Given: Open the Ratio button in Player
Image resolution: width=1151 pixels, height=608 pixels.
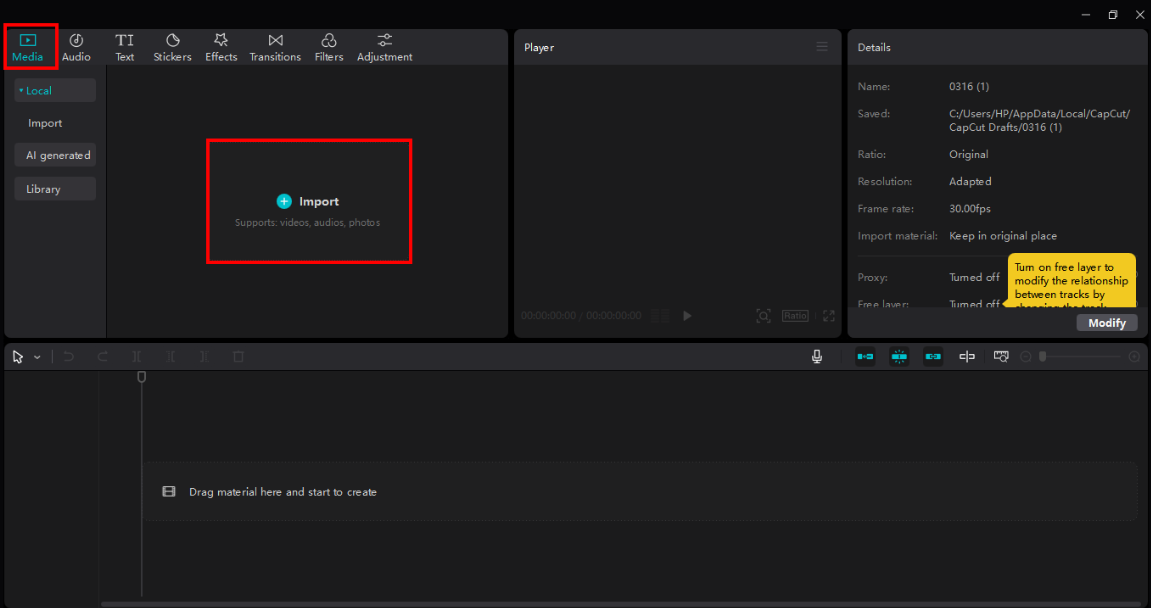Looking at the screenshot, I should (x=795, y=316).
